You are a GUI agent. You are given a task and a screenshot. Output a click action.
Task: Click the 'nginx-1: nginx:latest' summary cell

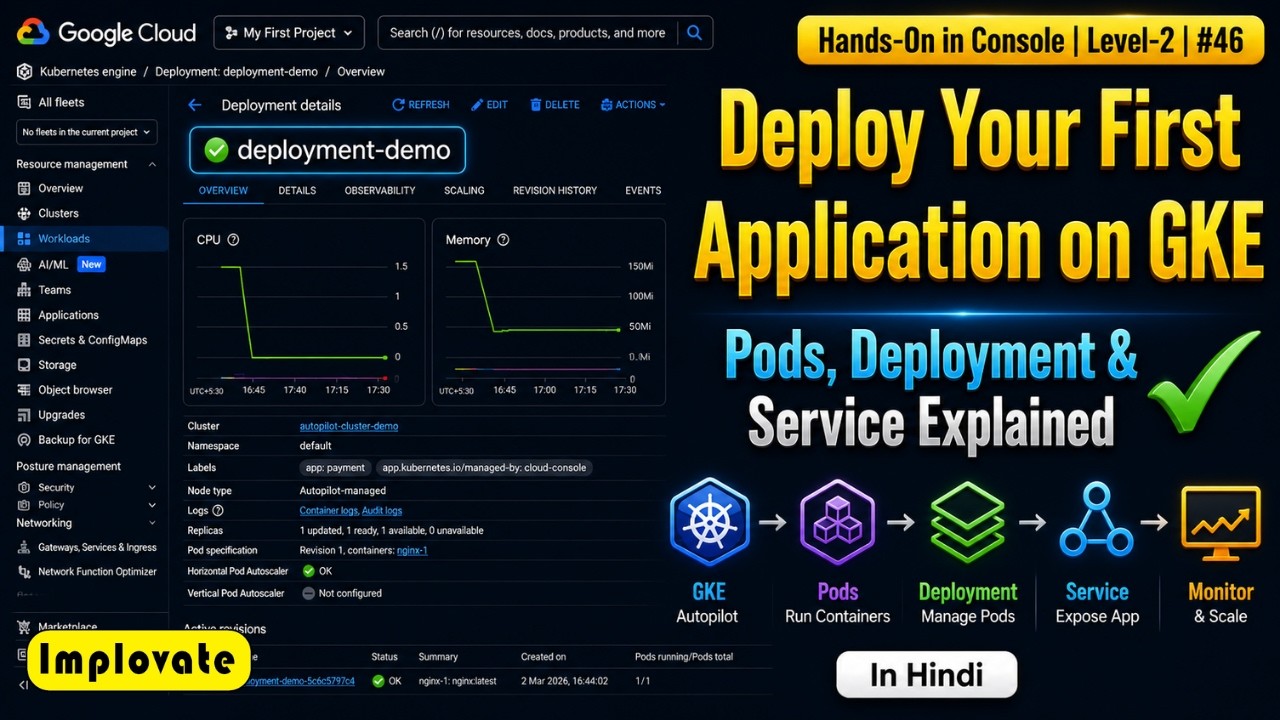click(x=459, y=681)
